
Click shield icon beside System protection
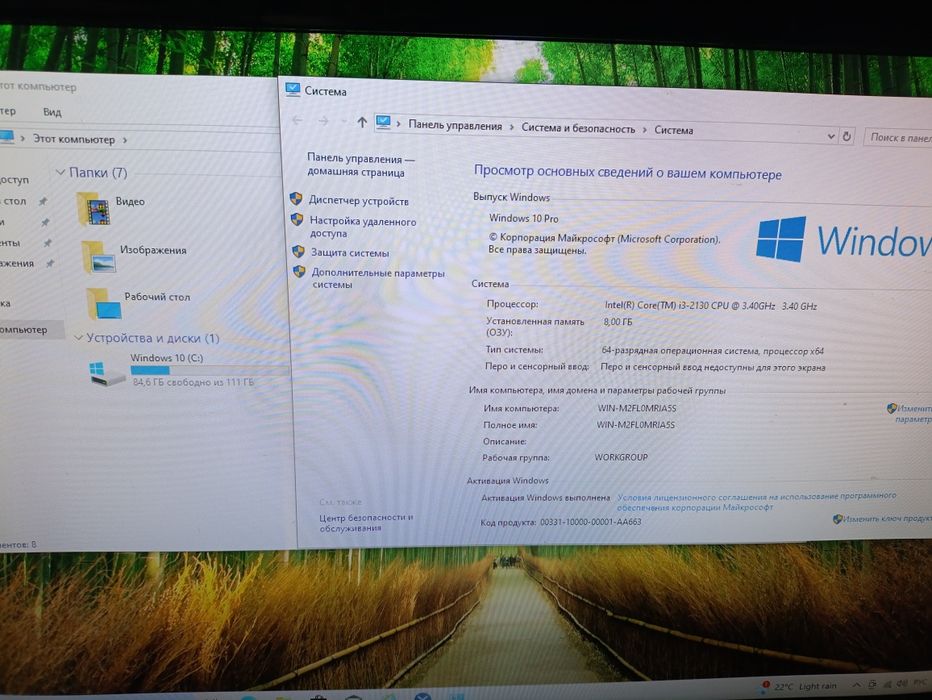pos(298,251)
